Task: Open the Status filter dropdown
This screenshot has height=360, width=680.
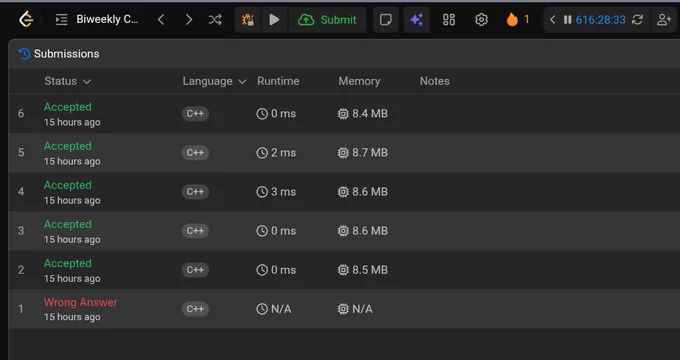Action: [x=68, y=81]
